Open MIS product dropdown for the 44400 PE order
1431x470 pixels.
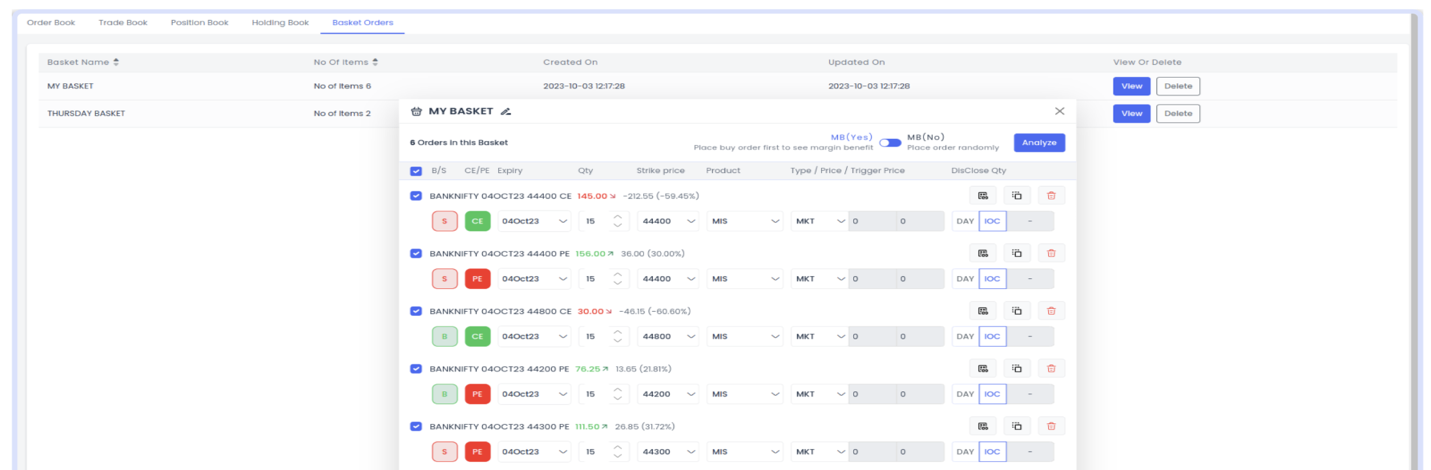(744, 279)
